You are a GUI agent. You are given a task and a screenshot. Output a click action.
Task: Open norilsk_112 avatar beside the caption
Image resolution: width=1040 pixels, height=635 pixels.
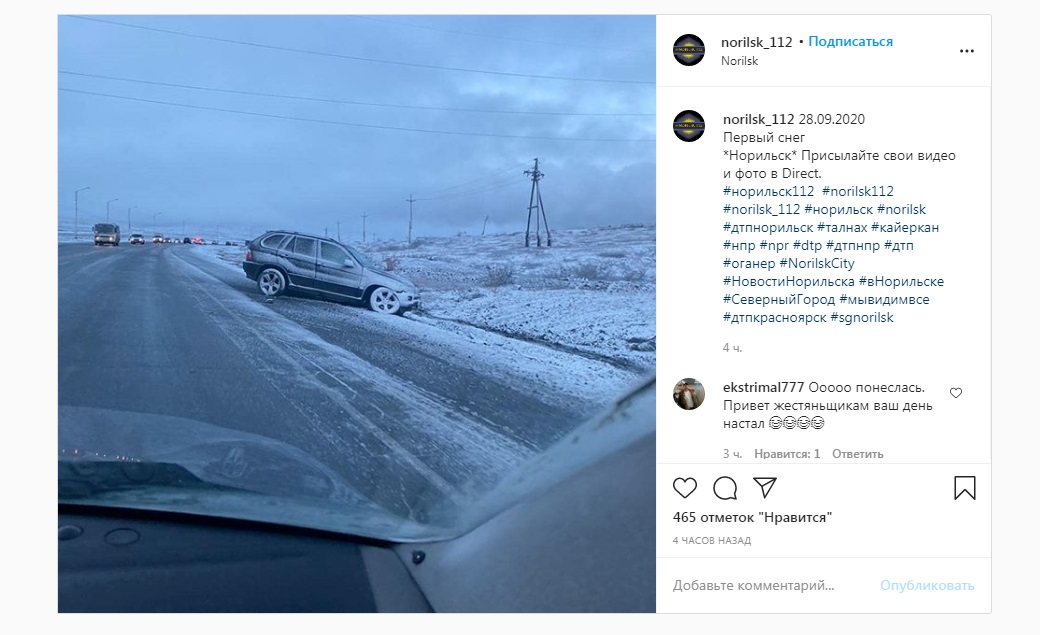click(689, 126)
